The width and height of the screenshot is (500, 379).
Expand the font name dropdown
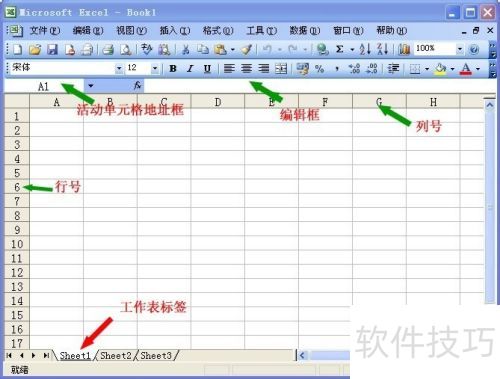[x=119, y=69]
